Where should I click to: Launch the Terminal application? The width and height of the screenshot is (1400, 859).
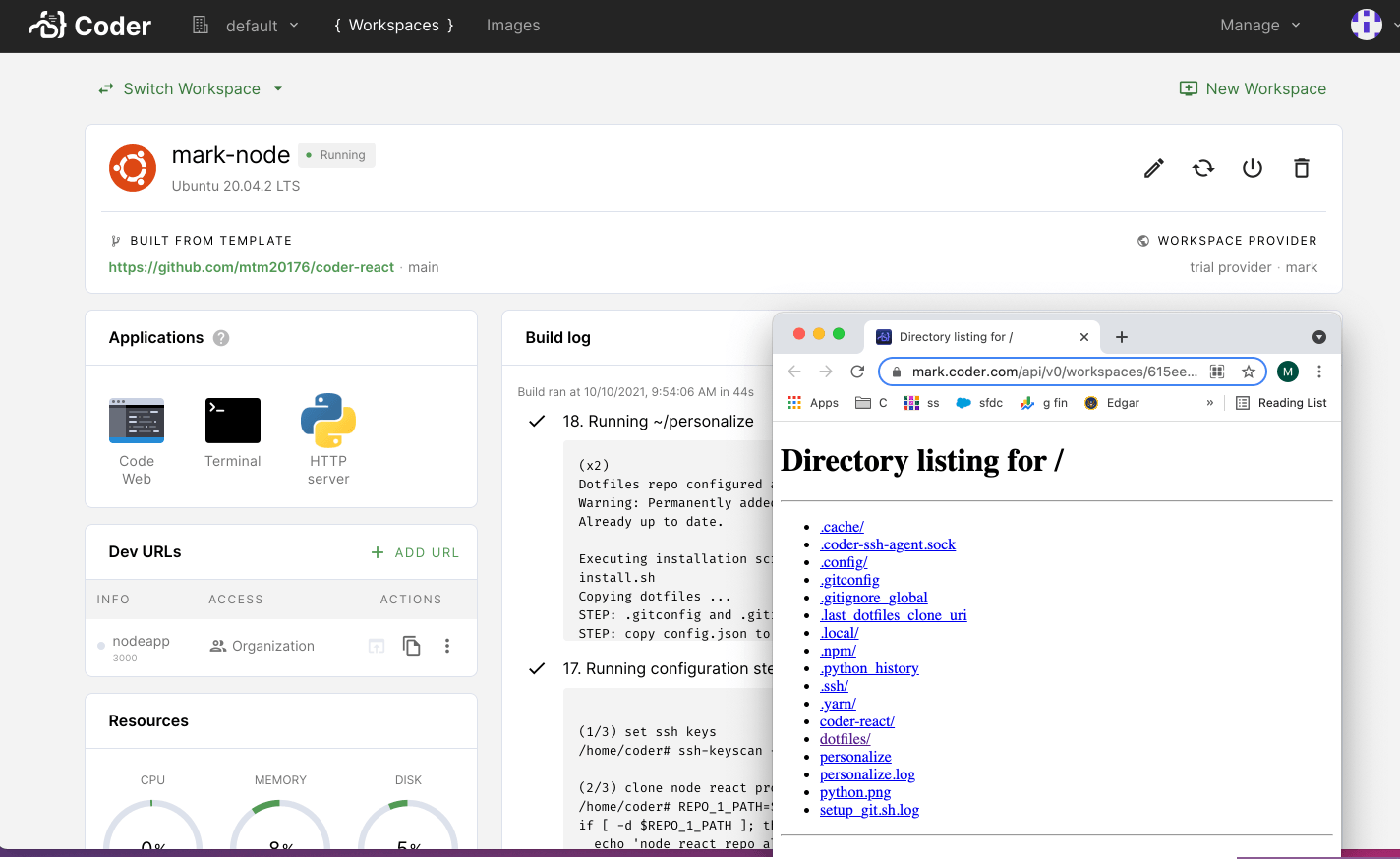[233, 432]
